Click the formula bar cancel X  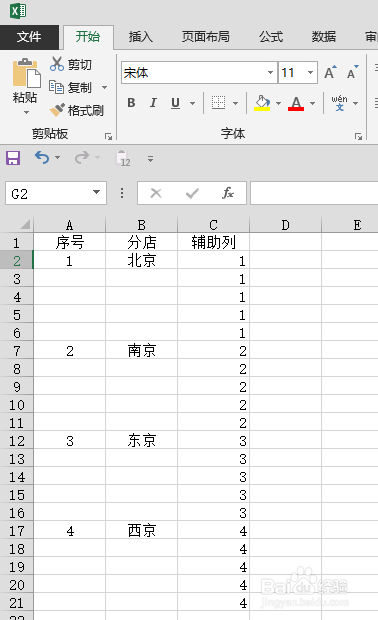click(156, 193)
